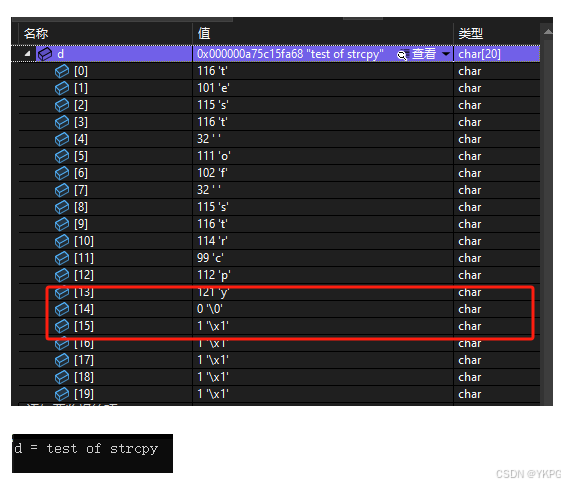Screen dimensions: 565x485
Task: Select the value 101 'e'
Action: tap(213, 88)
